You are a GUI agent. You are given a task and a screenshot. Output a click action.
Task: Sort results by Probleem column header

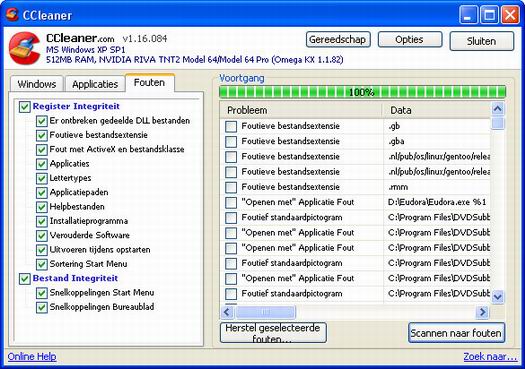click(x=301, y=110)
